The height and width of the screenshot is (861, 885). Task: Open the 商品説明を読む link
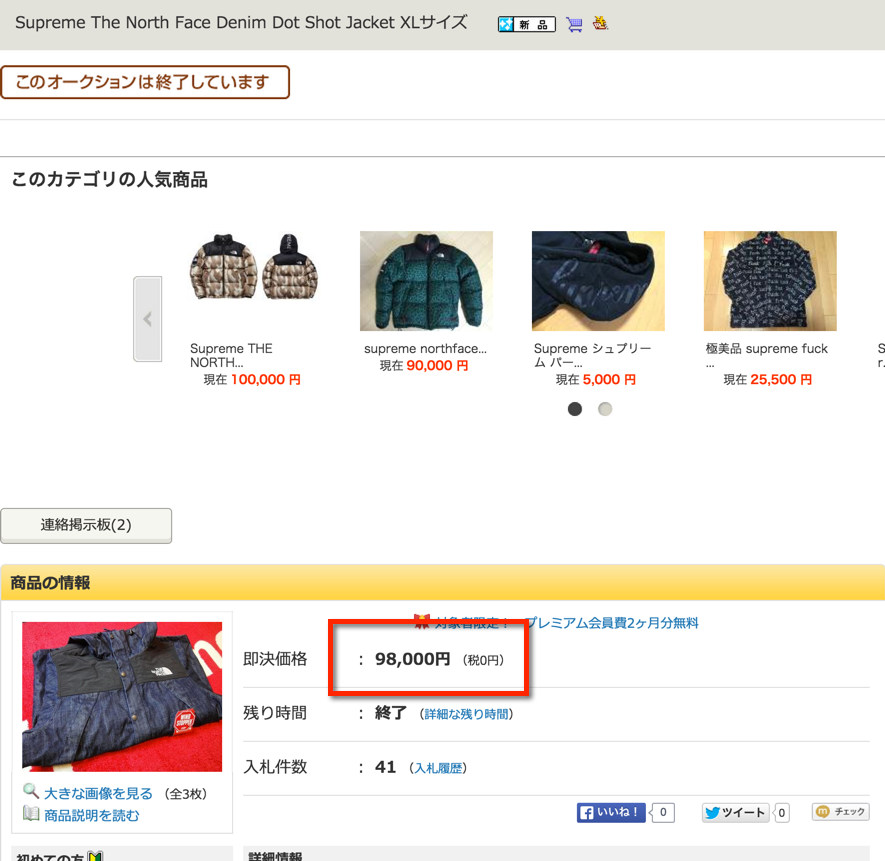coord(91,815)
